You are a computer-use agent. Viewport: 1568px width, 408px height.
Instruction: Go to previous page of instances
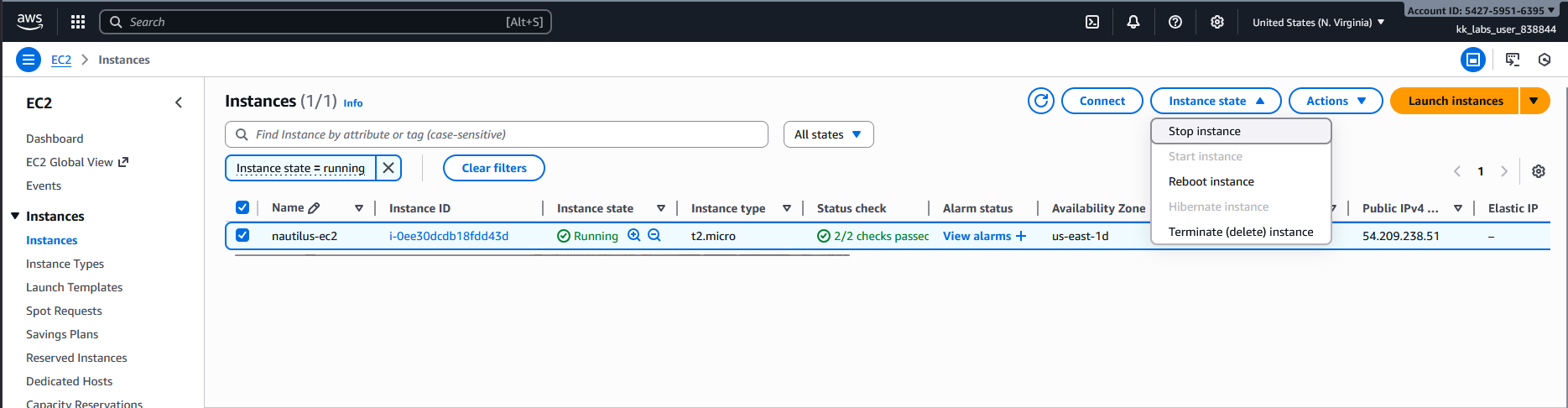tap(1457, 171)
